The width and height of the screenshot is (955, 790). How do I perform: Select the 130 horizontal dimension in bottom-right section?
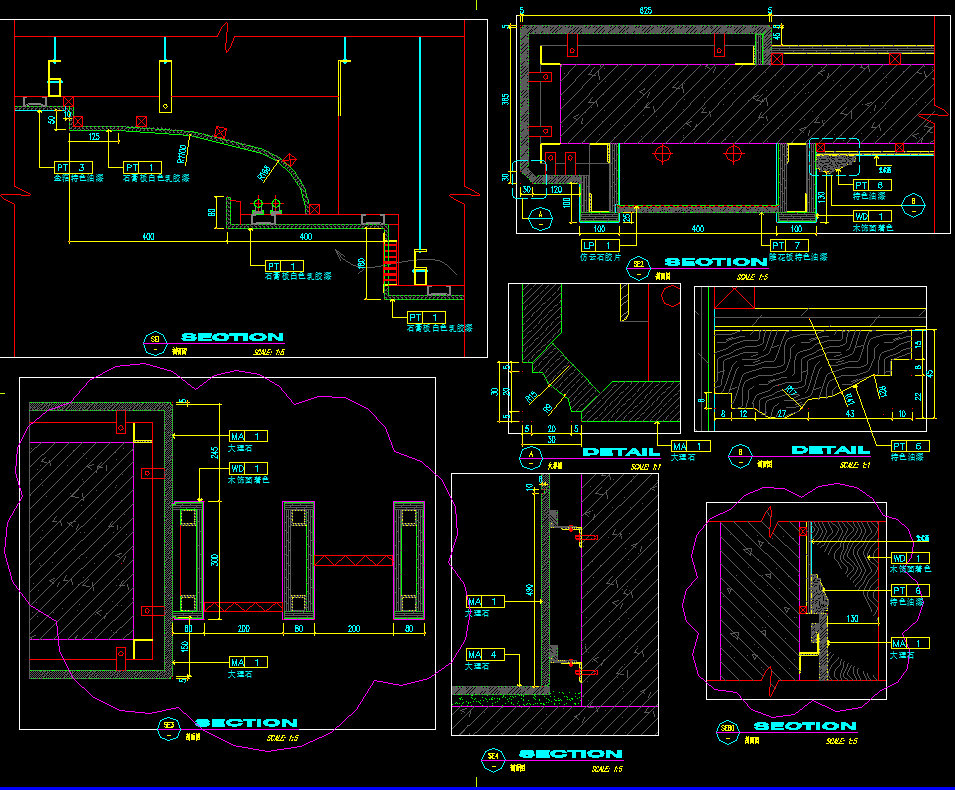pyautogui.click(x=852, y=620)
